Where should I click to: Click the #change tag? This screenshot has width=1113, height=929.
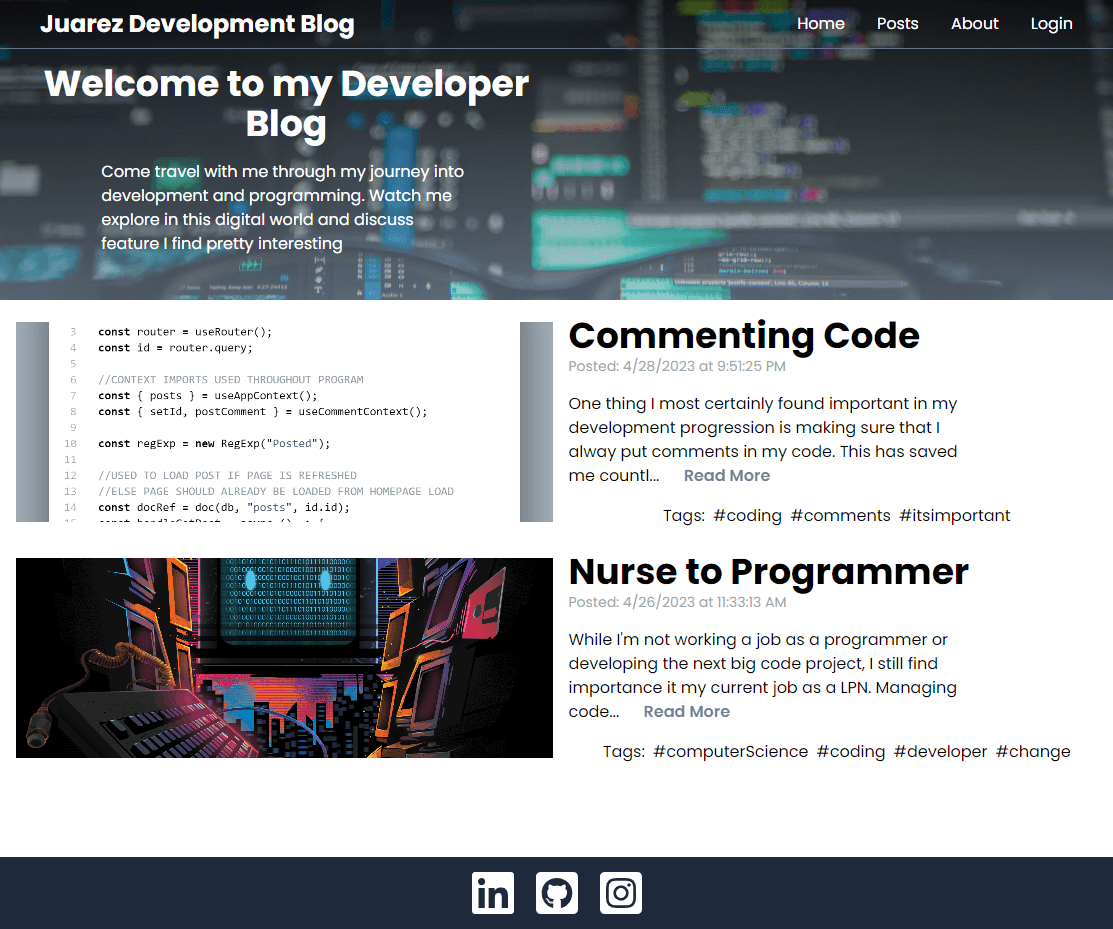pos(1033,752)
